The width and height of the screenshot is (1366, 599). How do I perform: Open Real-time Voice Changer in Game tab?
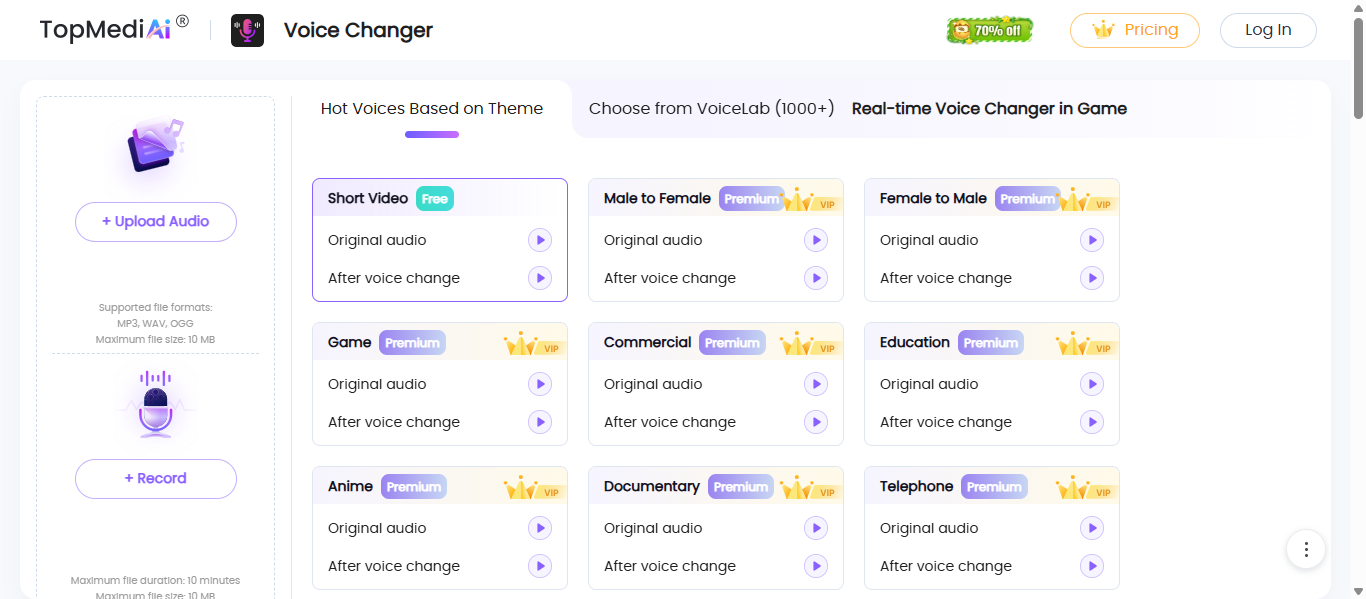(x=989, y=109)
